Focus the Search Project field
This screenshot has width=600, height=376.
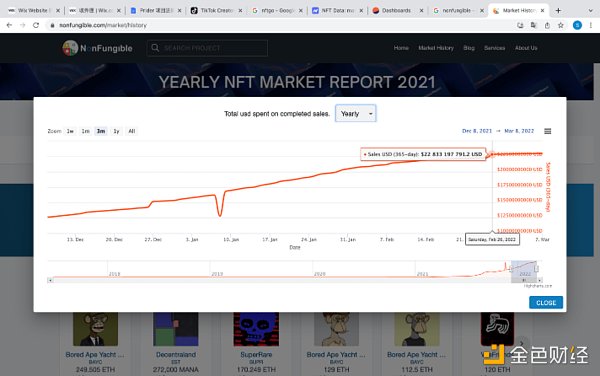[x=207, y=48]
